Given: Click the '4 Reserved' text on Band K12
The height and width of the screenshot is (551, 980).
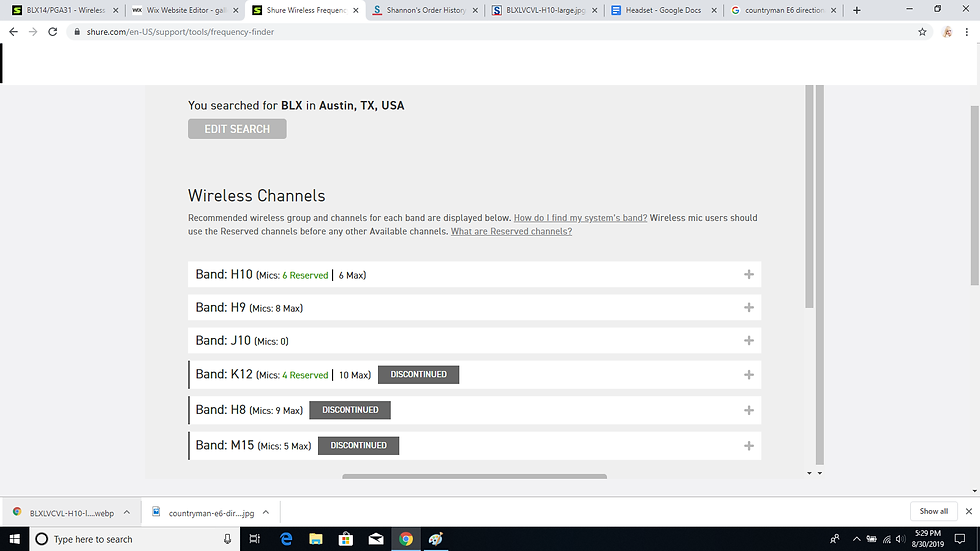Looking at the screenshot, I should click(305, 375).
